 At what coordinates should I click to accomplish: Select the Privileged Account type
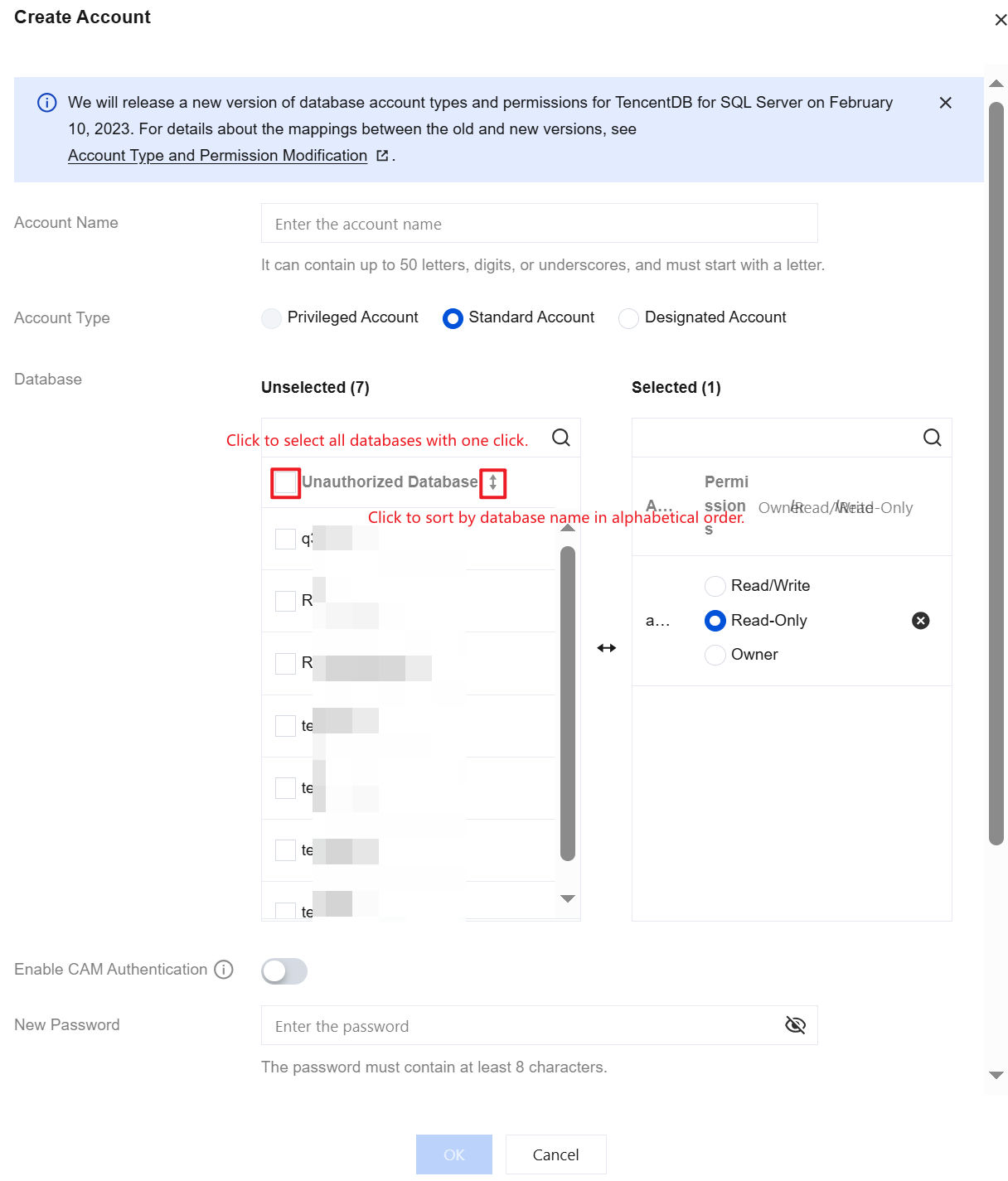[x=271, y=317]
